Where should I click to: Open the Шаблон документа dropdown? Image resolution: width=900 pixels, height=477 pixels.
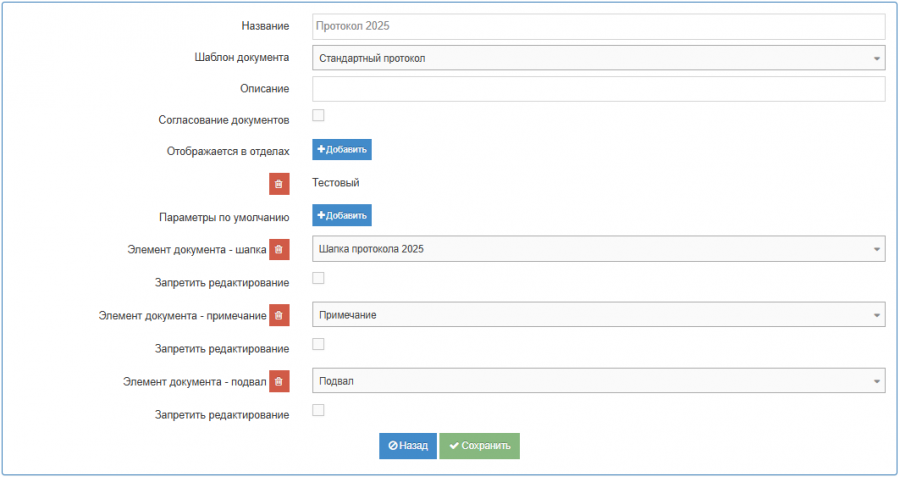click(x=598, y=58)
